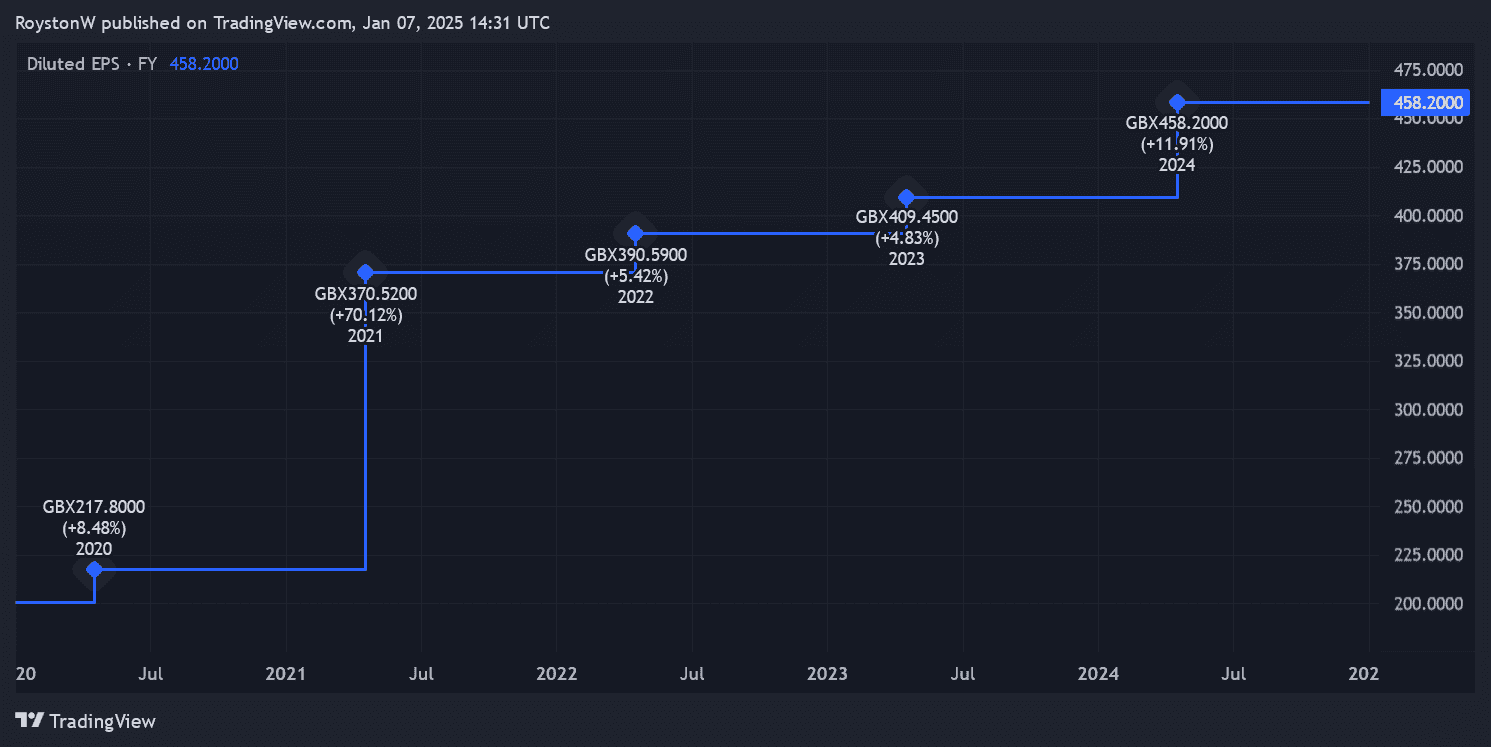Click the 2021 label on time axis
The height and width of the screenshot is (747, 1491).
286,674
